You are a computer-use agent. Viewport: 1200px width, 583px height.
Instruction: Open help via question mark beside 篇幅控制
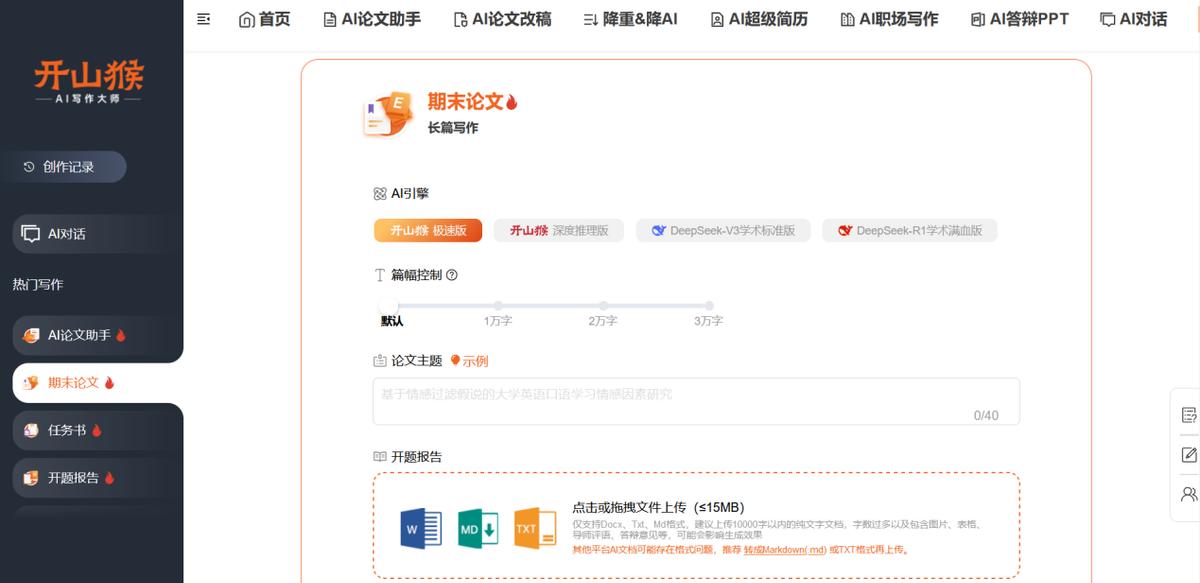coord(450,275)
